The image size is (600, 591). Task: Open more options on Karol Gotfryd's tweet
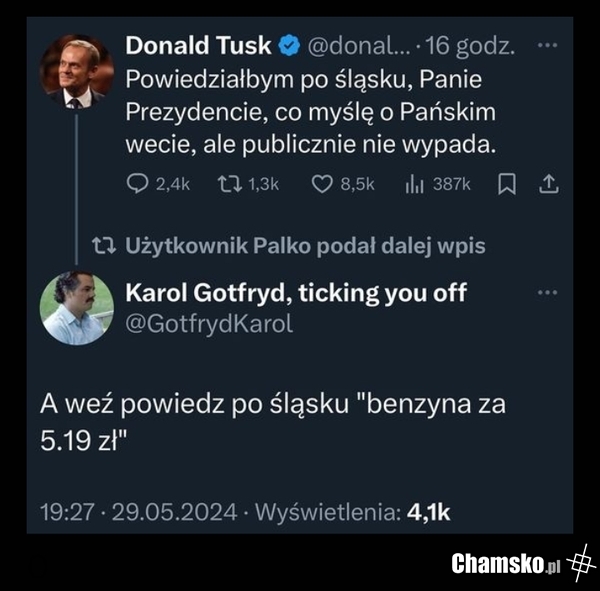click(x=547, y=293)
